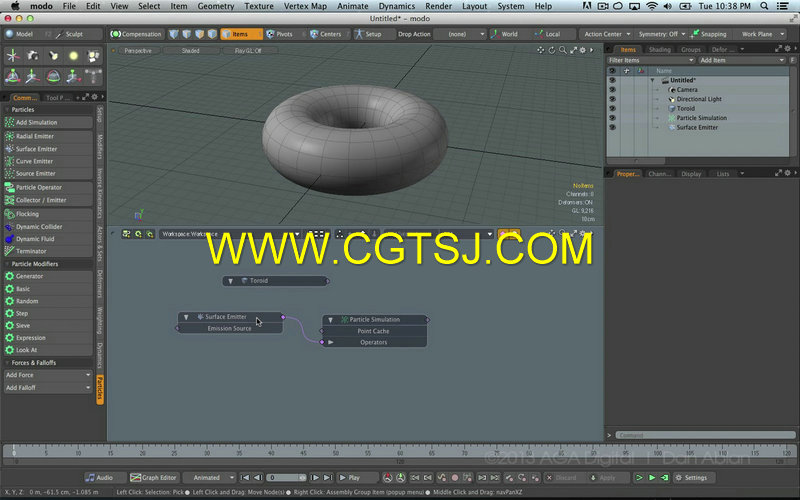
Task: Open the Work Plane dropdown
Action: (763, 34)
